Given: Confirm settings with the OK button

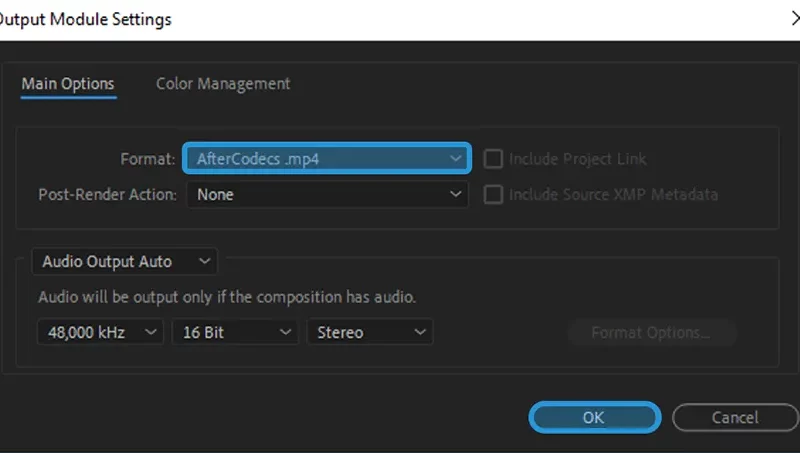Looking at the screenshot, I should coord(595,417).
